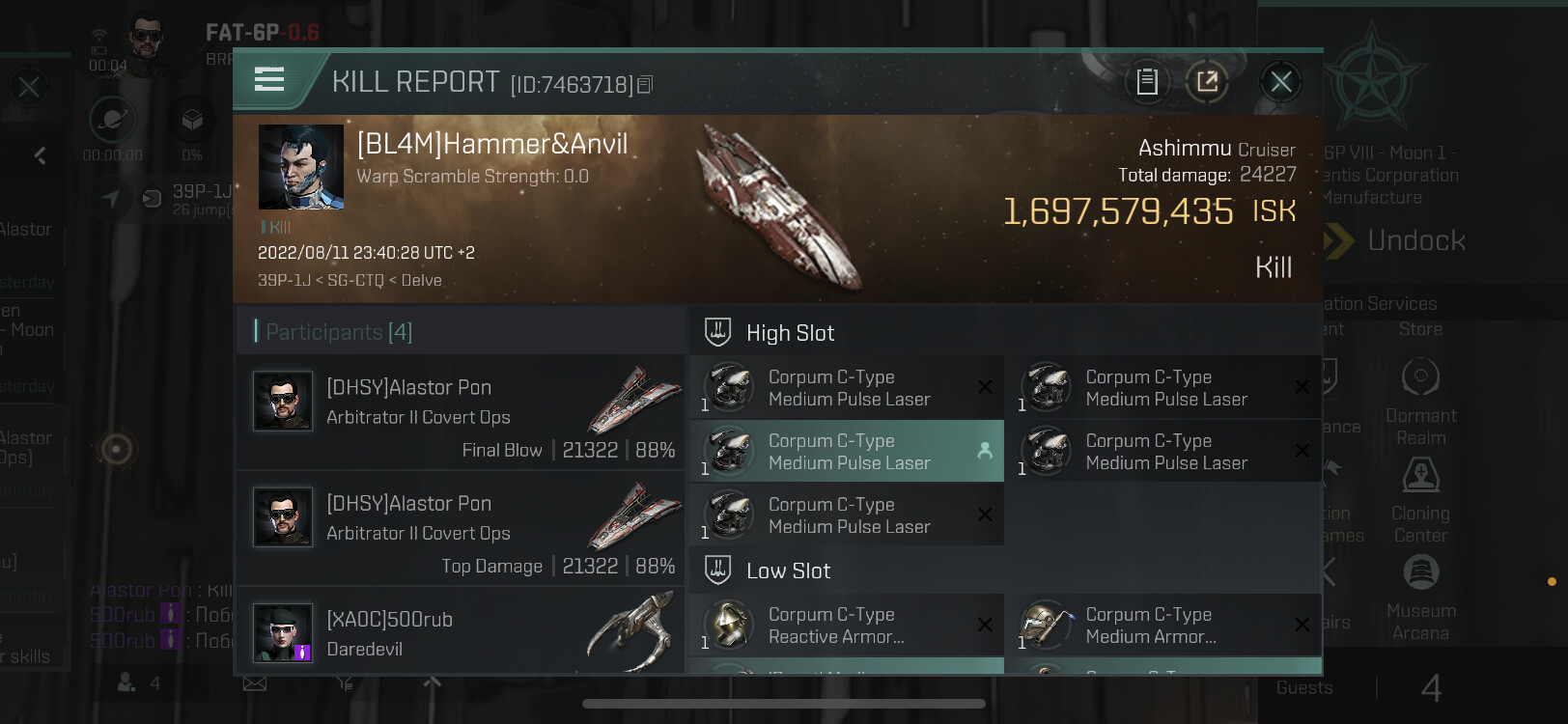This screenshot has width=1568, height=724.
Task: Click person icon on highlighted Pulse Laser
Action: click(985, 451)
